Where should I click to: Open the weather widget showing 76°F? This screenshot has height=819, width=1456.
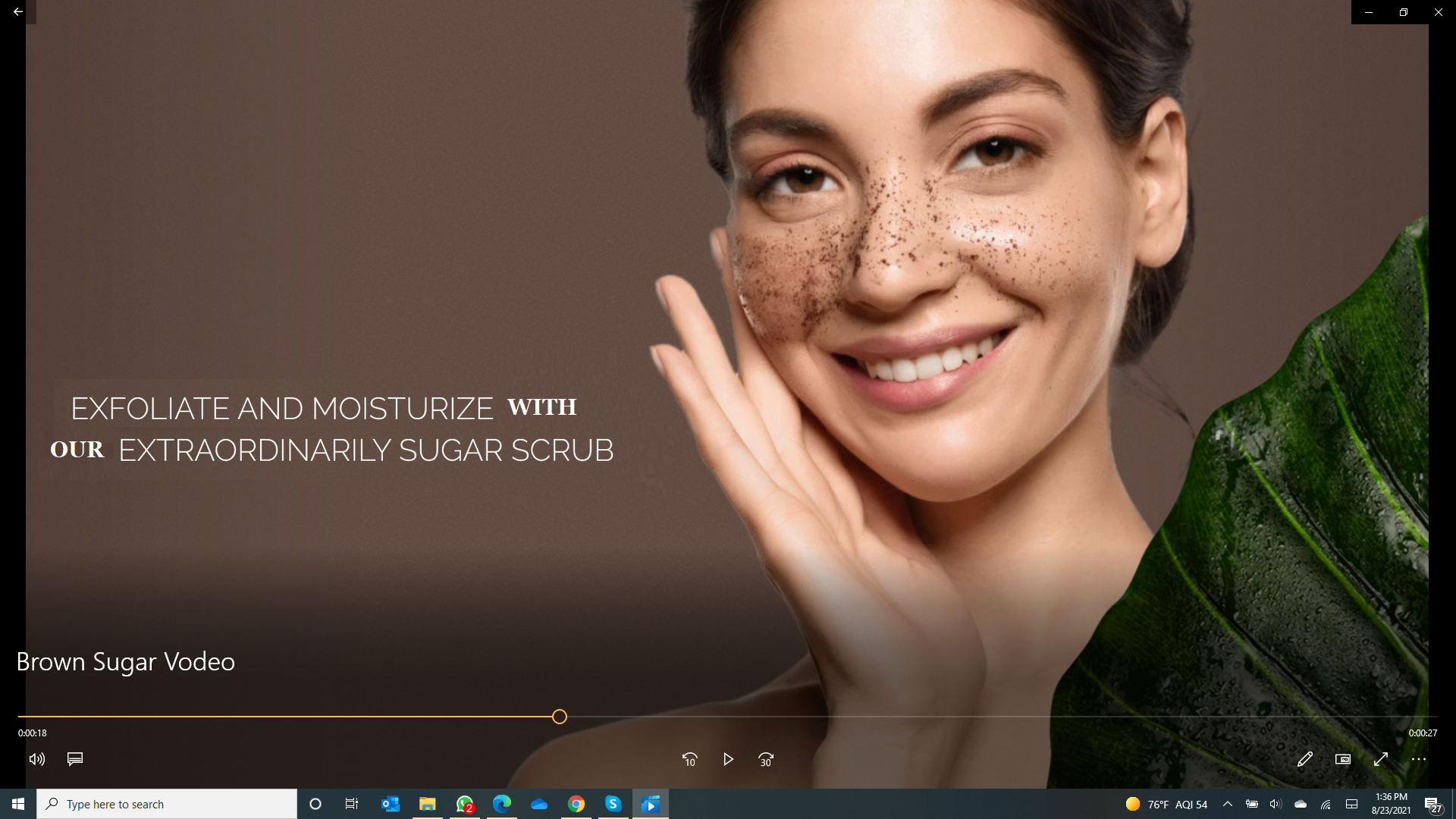pos(1166,804)
